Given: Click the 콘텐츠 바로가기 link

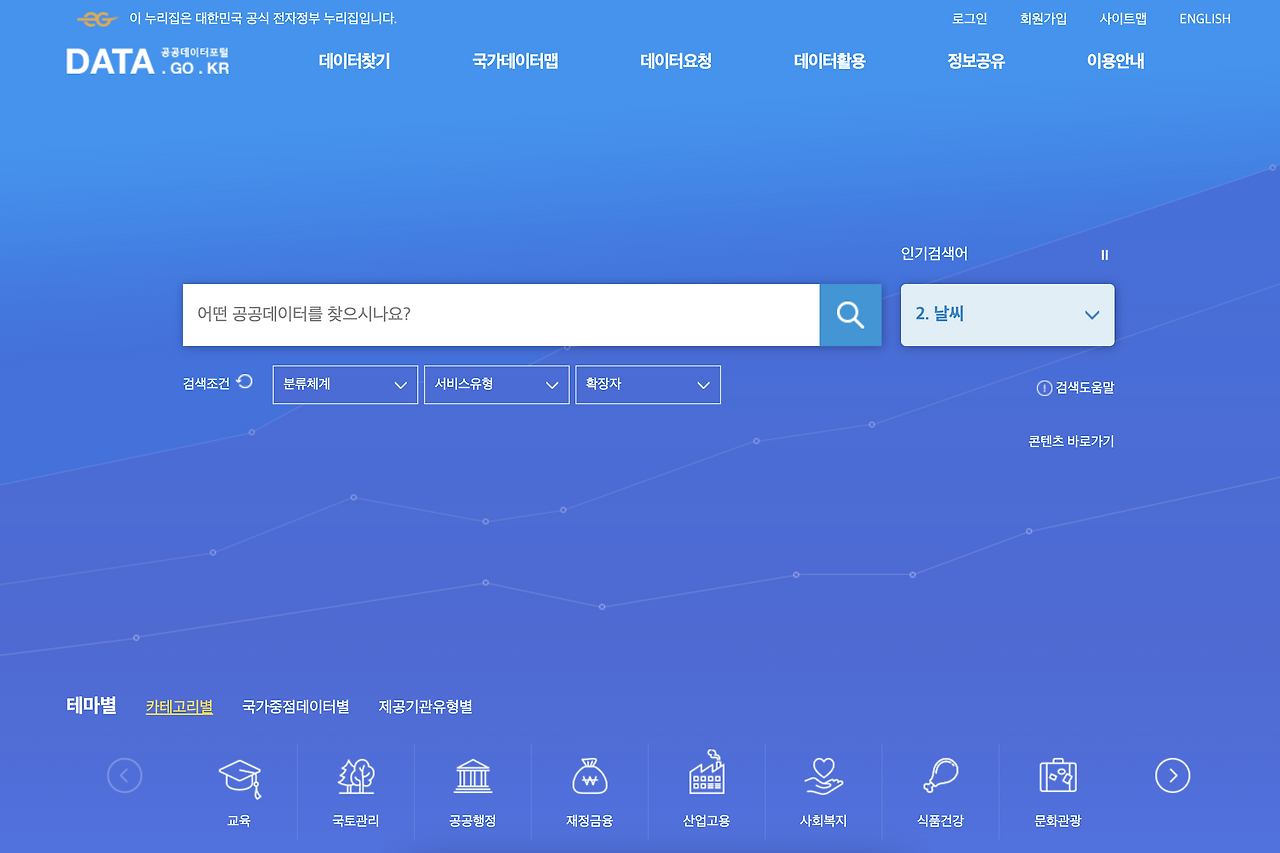Looking at the screenshot, I should pos(1071,441).
